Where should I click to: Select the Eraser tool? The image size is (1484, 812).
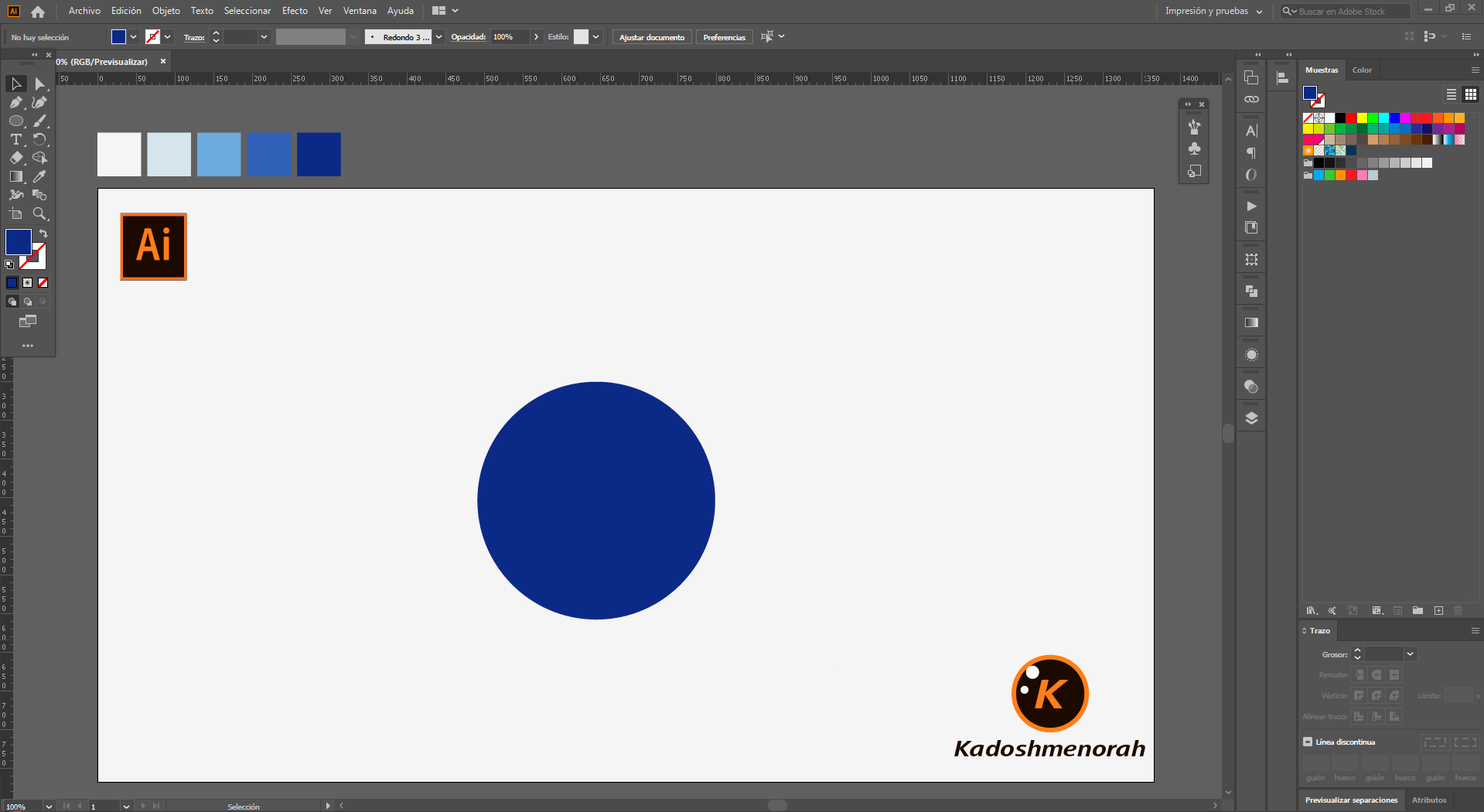point(16,158)
